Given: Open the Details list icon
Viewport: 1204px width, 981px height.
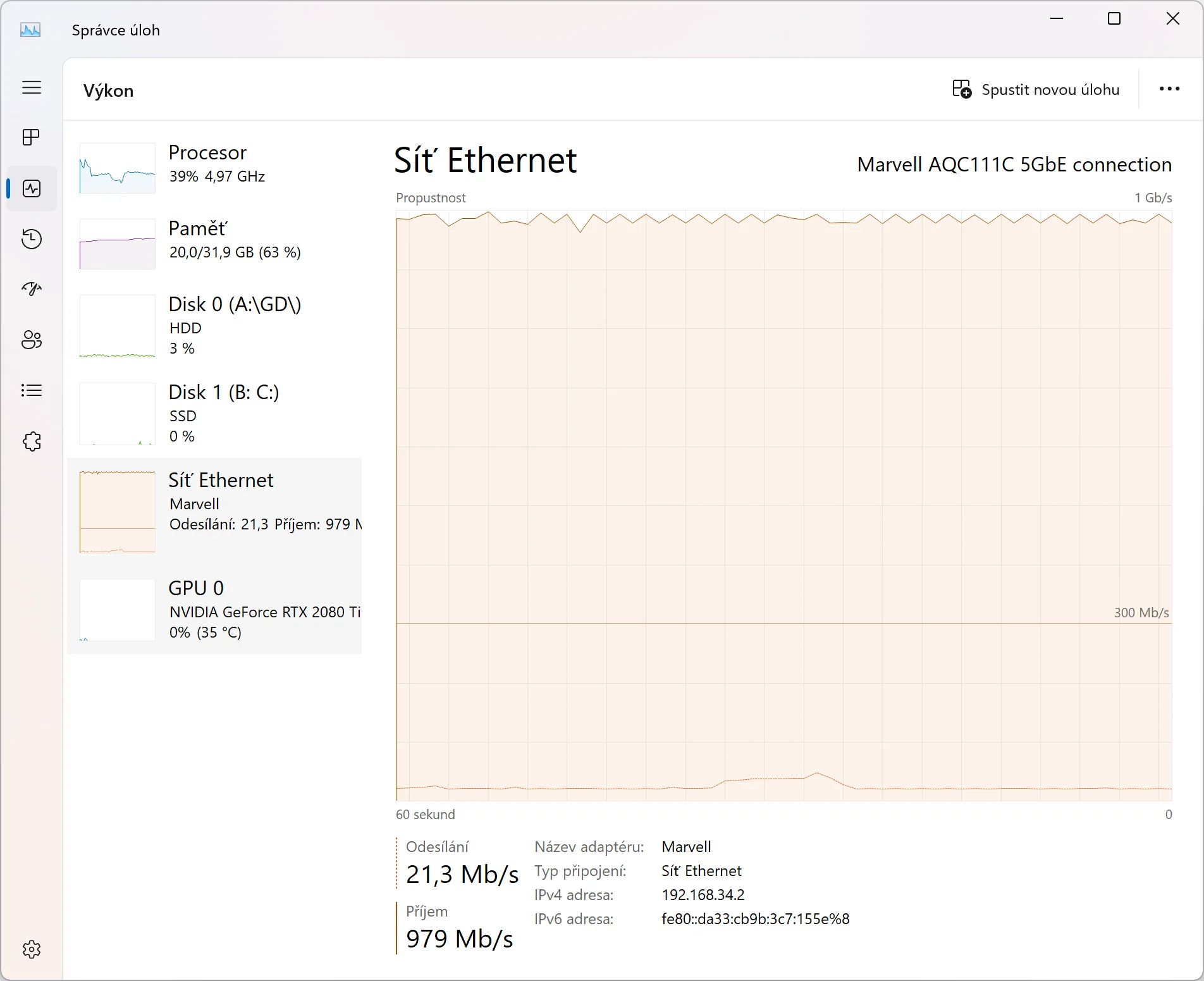Looking at the screenshot, I should [x=32, y=390].
